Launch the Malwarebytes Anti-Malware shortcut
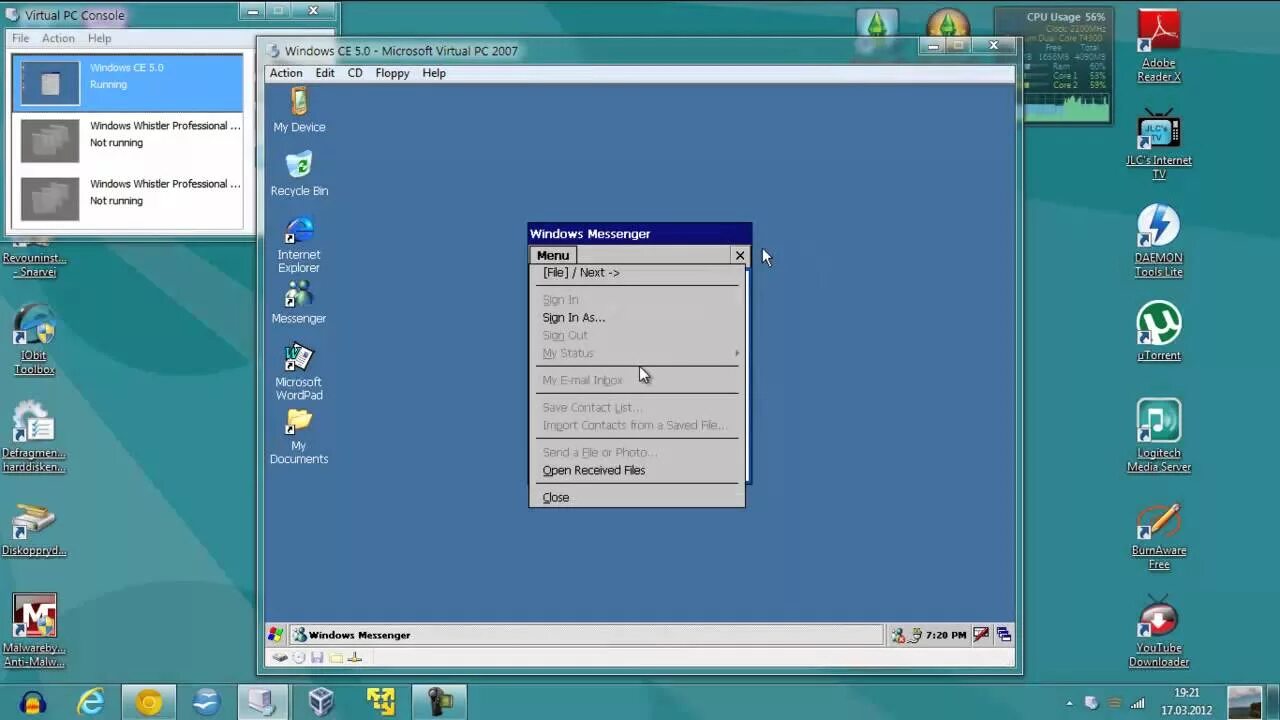This screenshot has width=1280, height=720. 35,631
